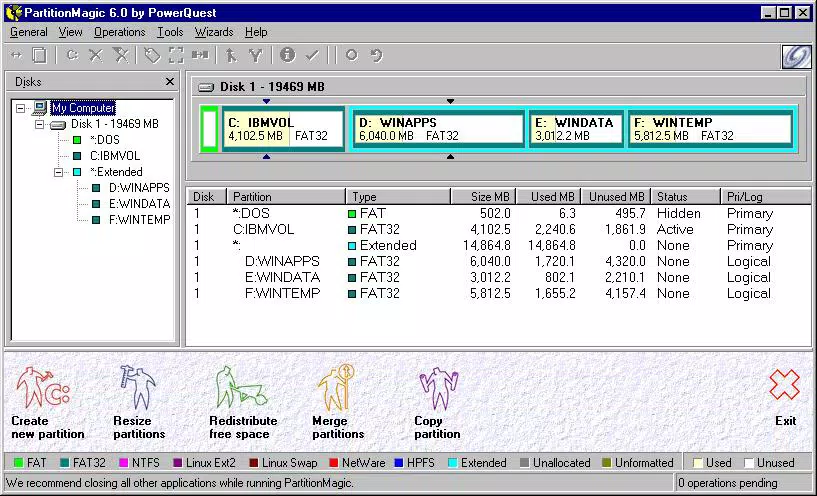Select the C: IBMVOL block in disk map
The height and width of the screenshot is (496, 817).
point(284,129)
